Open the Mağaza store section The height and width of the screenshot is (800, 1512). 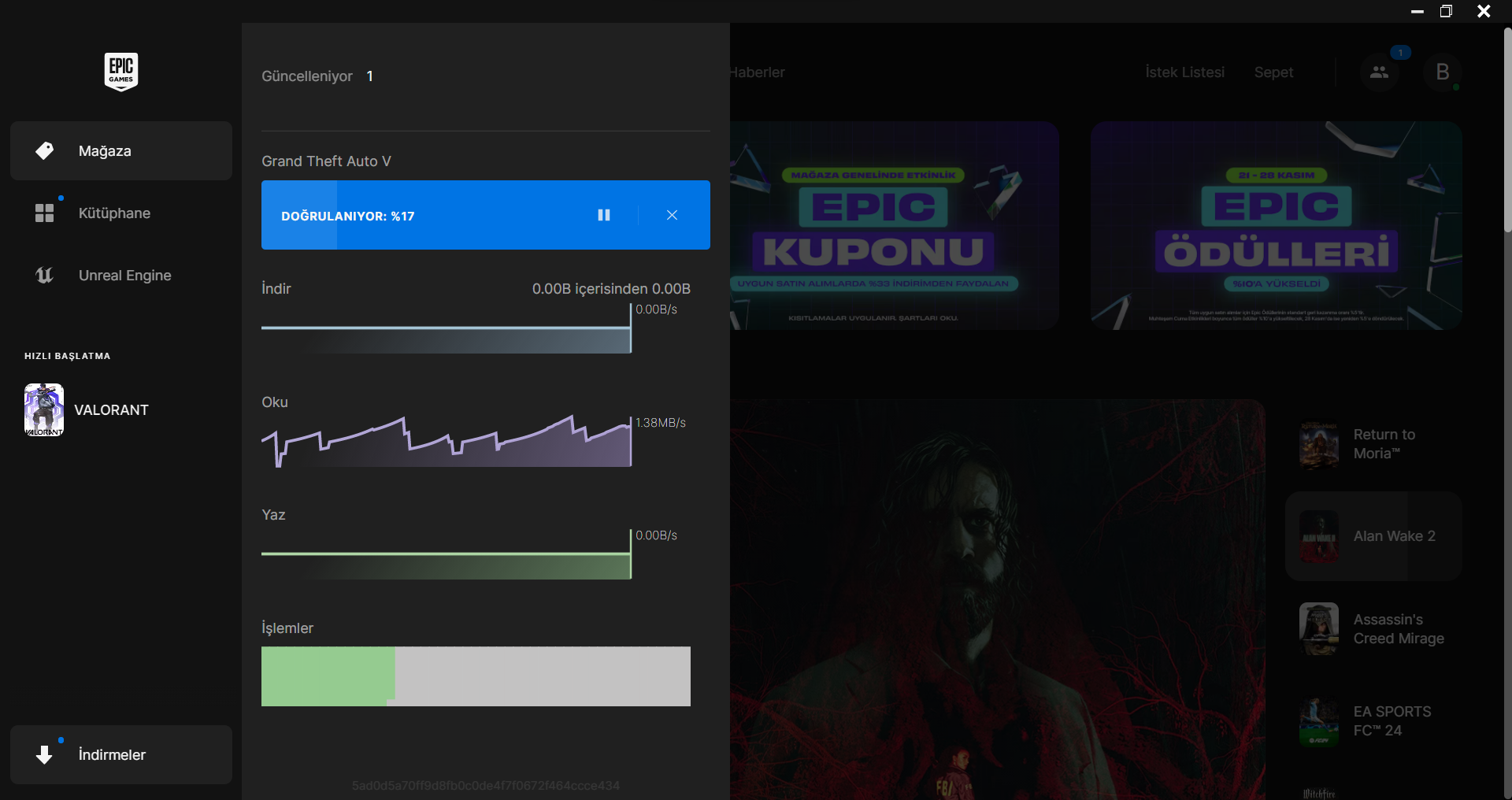click(121, 150)
